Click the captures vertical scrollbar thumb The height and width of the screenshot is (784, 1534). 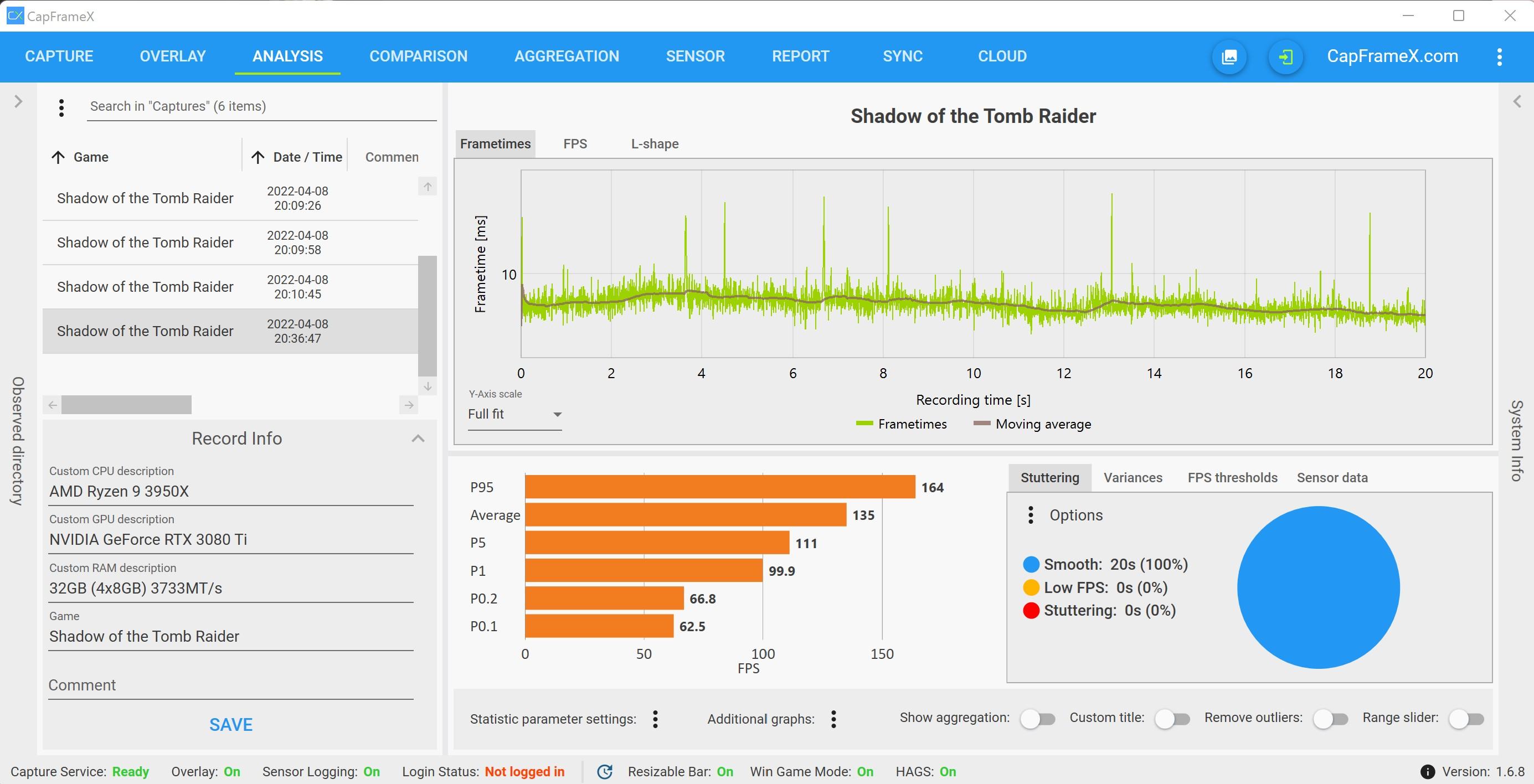[428, 316]
